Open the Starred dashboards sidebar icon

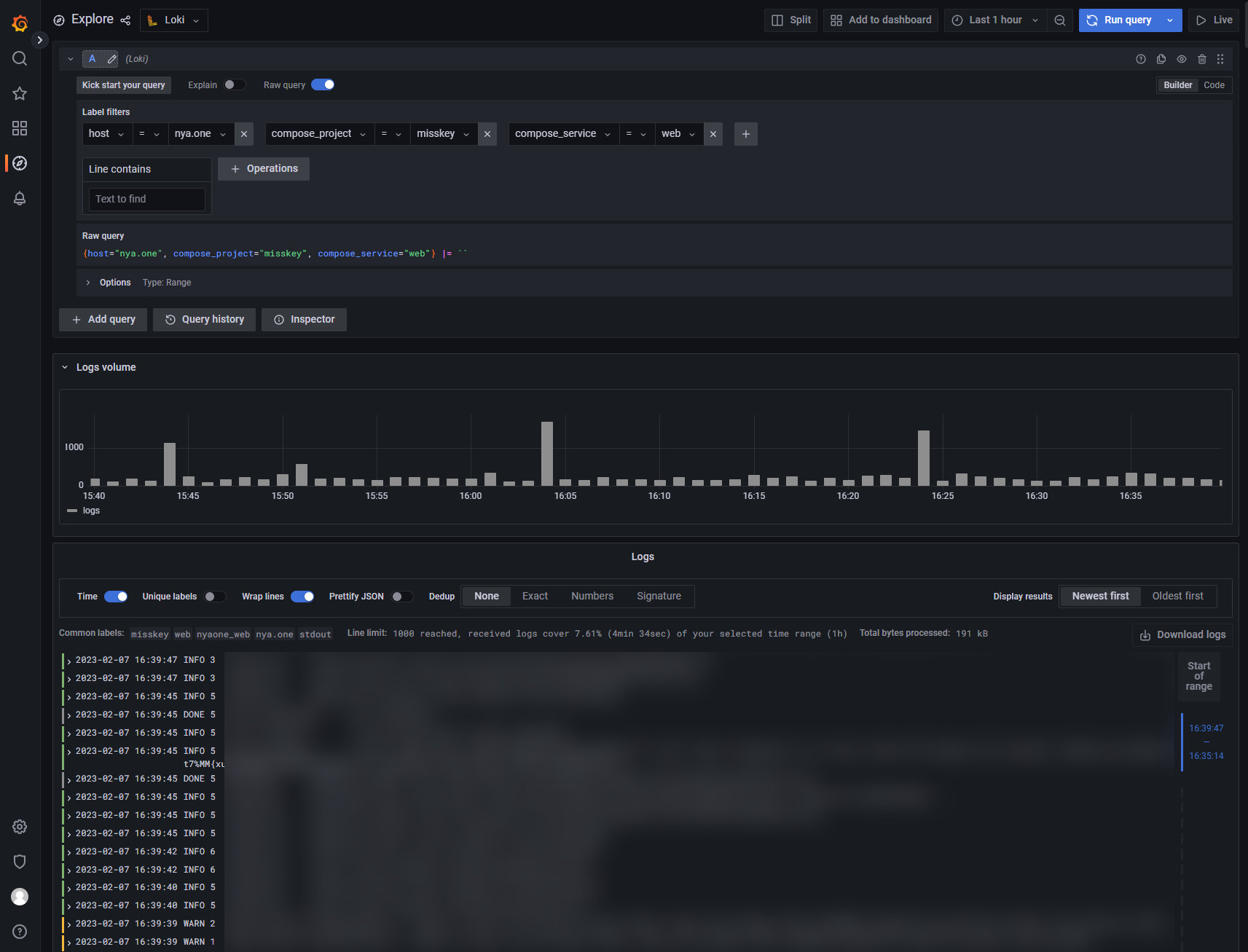pyautogui.click(x=20, y=93)
